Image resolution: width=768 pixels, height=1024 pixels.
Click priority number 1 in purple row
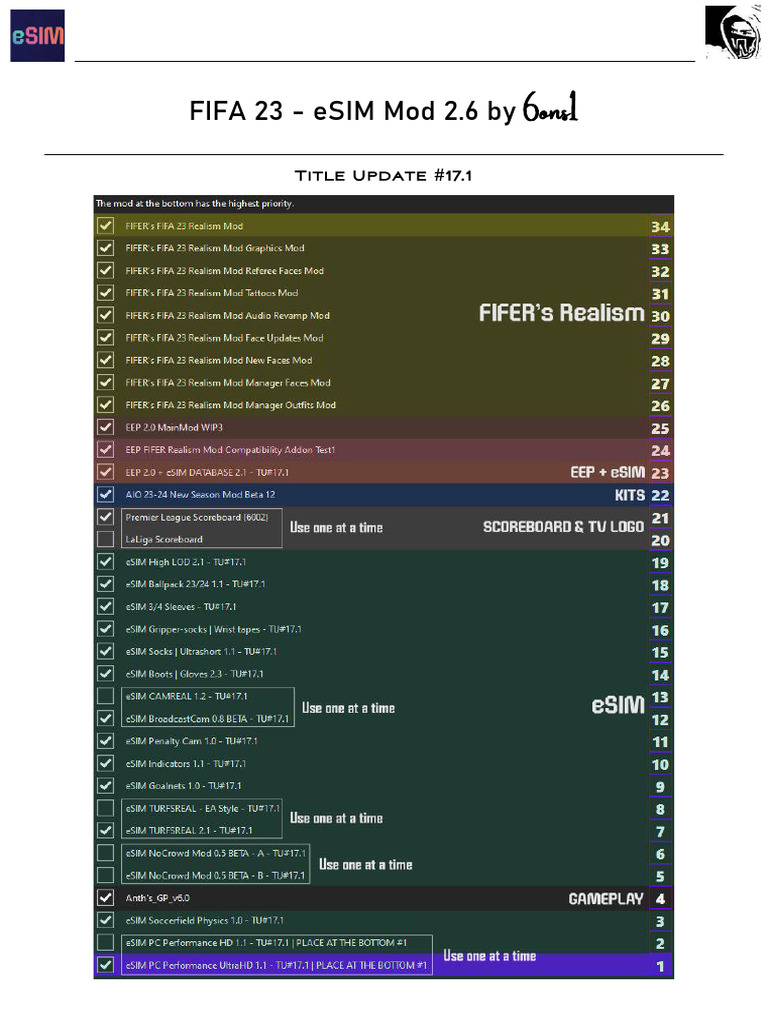point(660,967)
